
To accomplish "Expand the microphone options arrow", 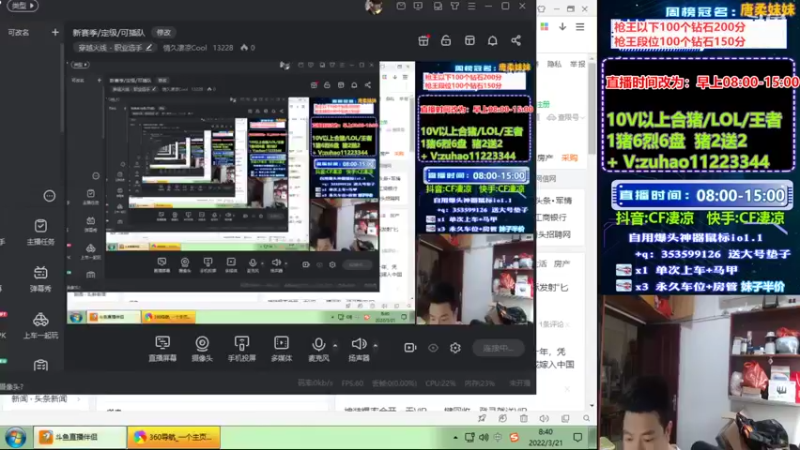I will (335, 345).
